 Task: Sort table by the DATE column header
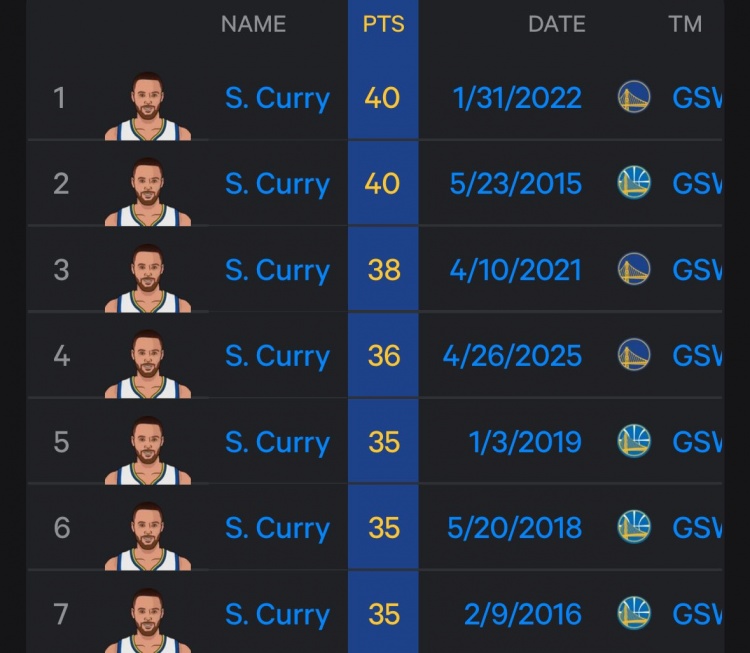click(555, 24)
